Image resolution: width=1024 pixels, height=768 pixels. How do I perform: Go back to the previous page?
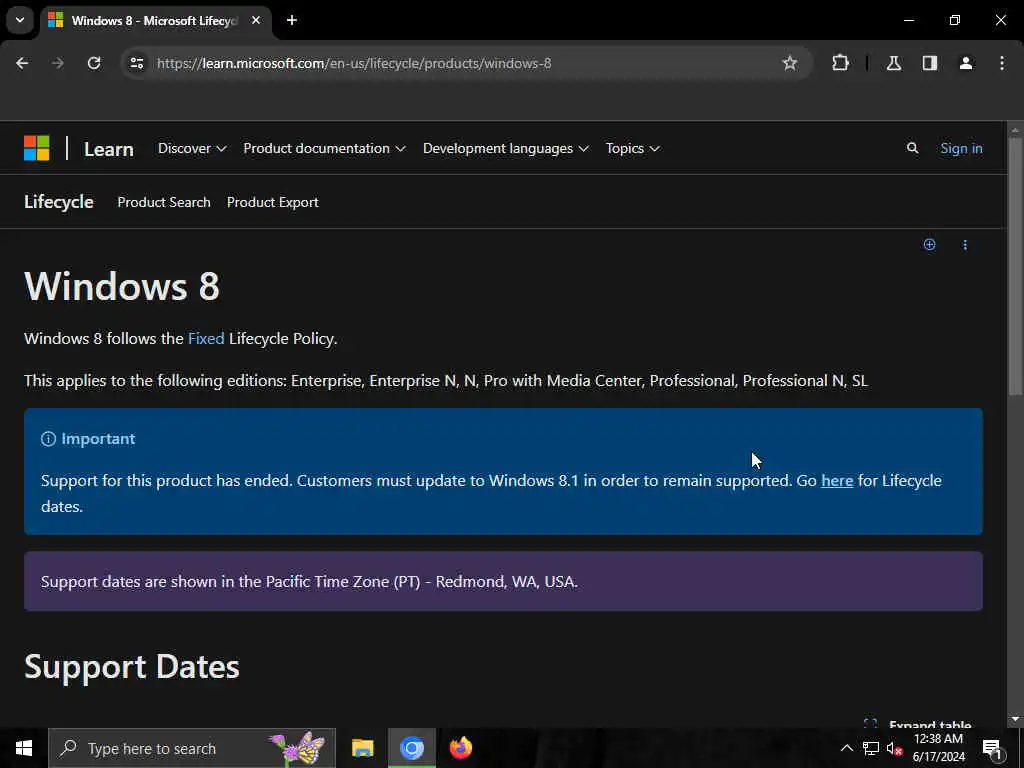(22, 63)
